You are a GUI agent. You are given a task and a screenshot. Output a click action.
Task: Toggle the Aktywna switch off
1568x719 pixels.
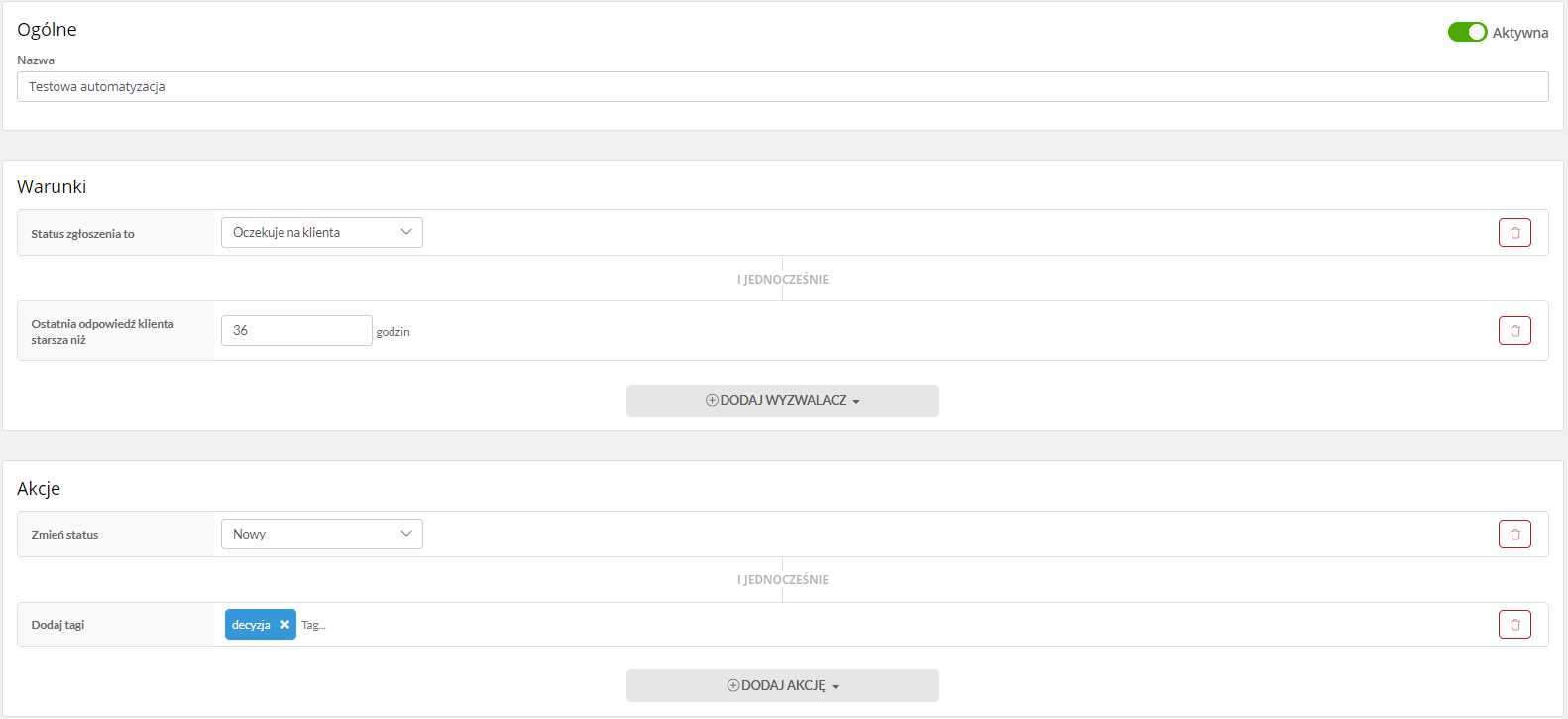coord(1467,32)
